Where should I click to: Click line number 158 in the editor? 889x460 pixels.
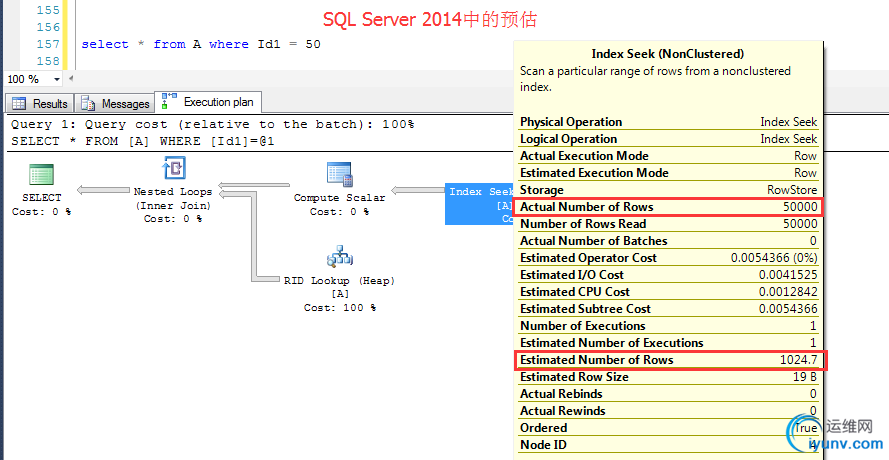tap(48, 61)
